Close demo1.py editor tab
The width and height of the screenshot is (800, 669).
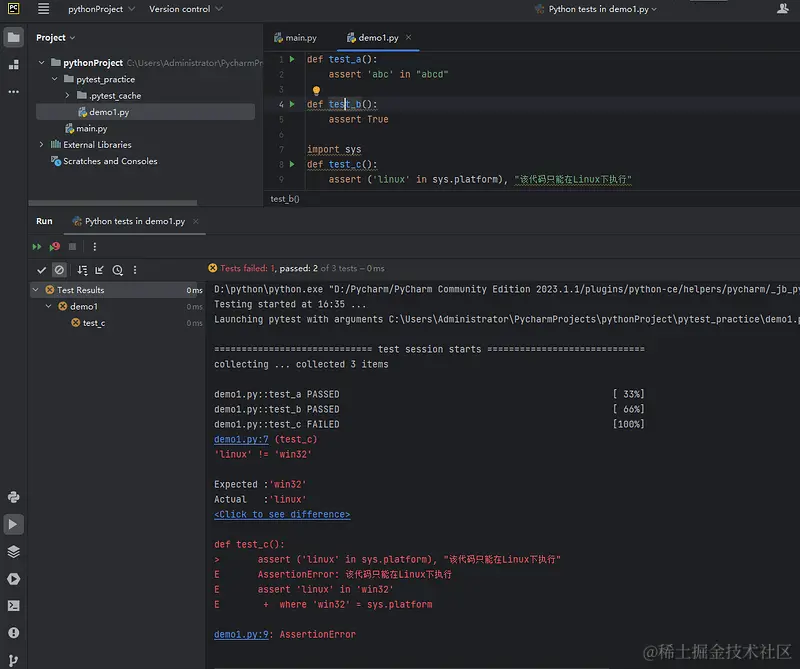409,37
